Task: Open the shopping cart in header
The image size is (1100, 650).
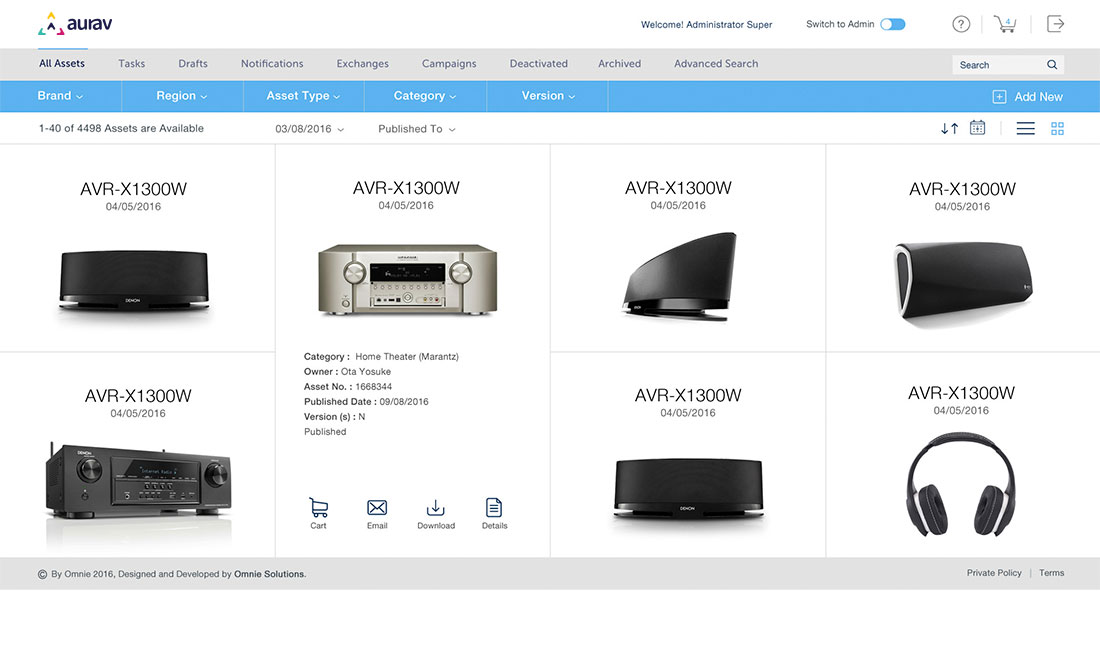Action: point(1005,24)
